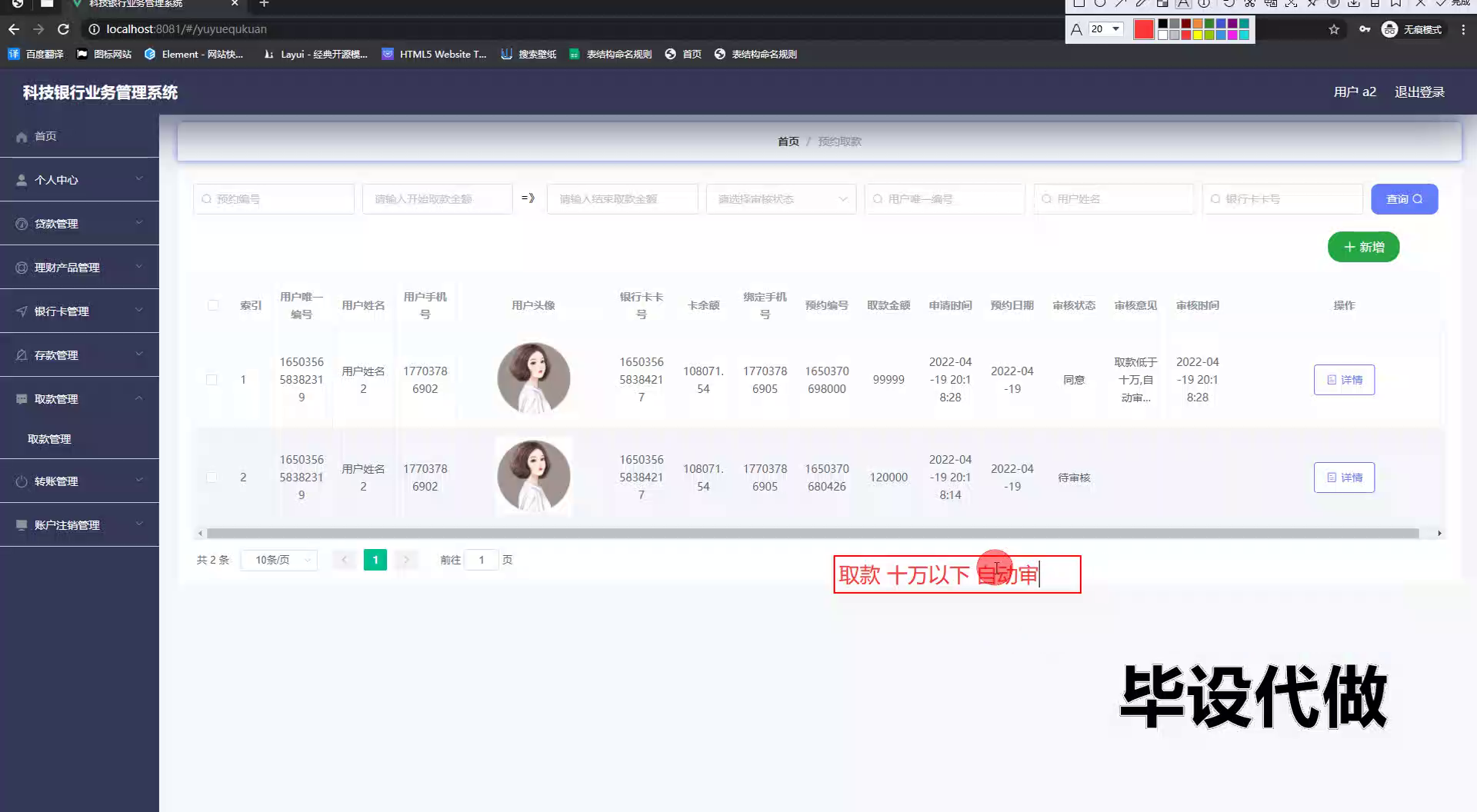Open the 10条/页 page size dropdown

coord(278,560)
